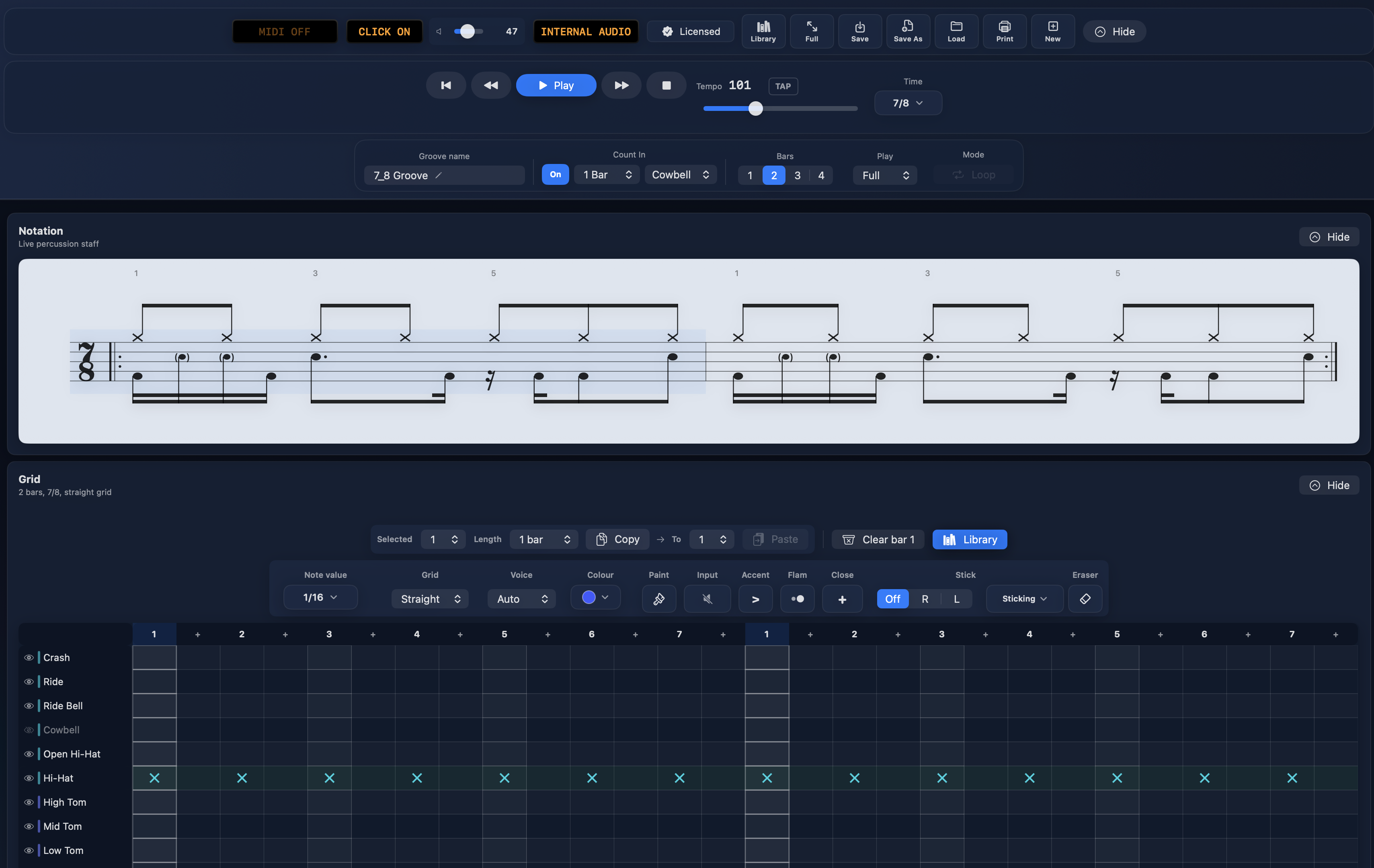Enable the Accent marker

pyautogui.click(x=755, y=599)
